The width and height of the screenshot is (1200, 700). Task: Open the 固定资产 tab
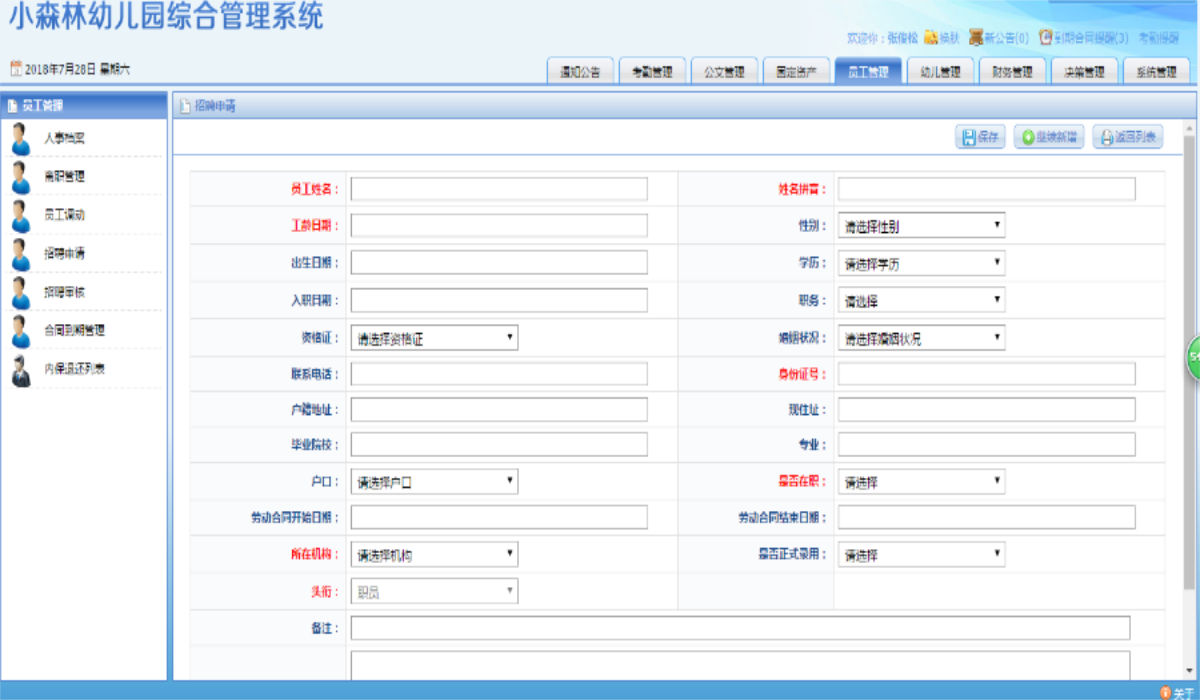click(x=796, y=71)
